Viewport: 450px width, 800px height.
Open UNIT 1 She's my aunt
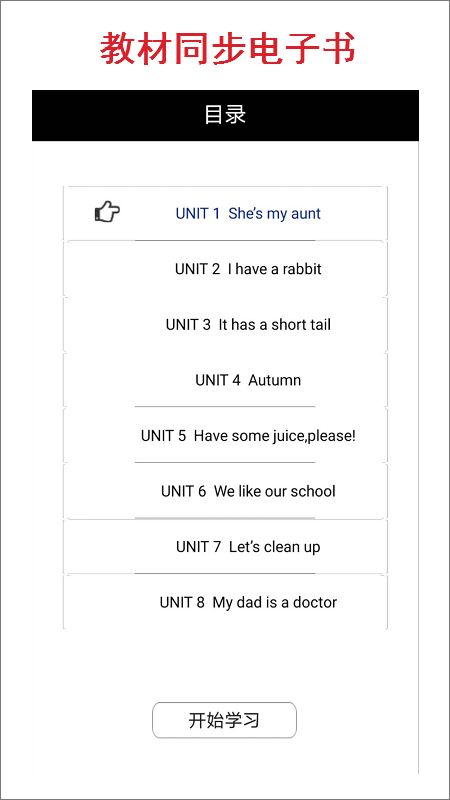225,213
